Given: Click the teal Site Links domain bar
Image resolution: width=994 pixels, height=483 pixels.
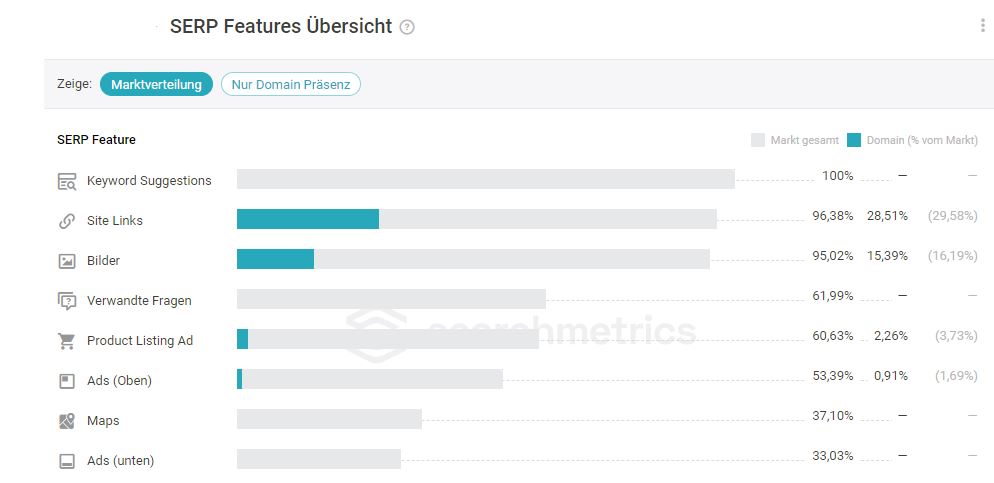Looking at the screenshot, I should click(308, 219).
